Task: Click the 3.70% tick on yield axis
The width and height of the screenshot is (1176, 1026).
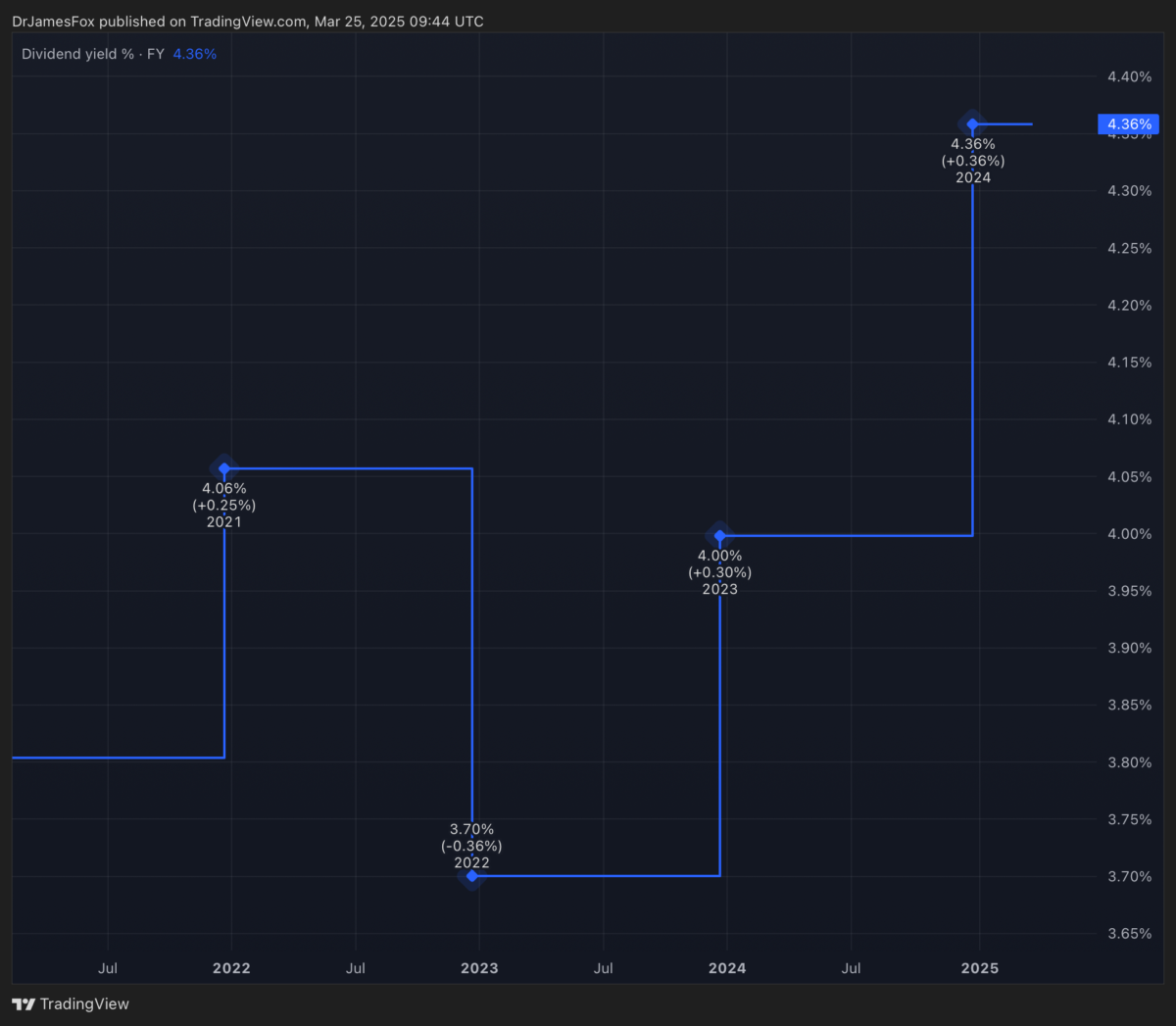Action: (1129, 876)
